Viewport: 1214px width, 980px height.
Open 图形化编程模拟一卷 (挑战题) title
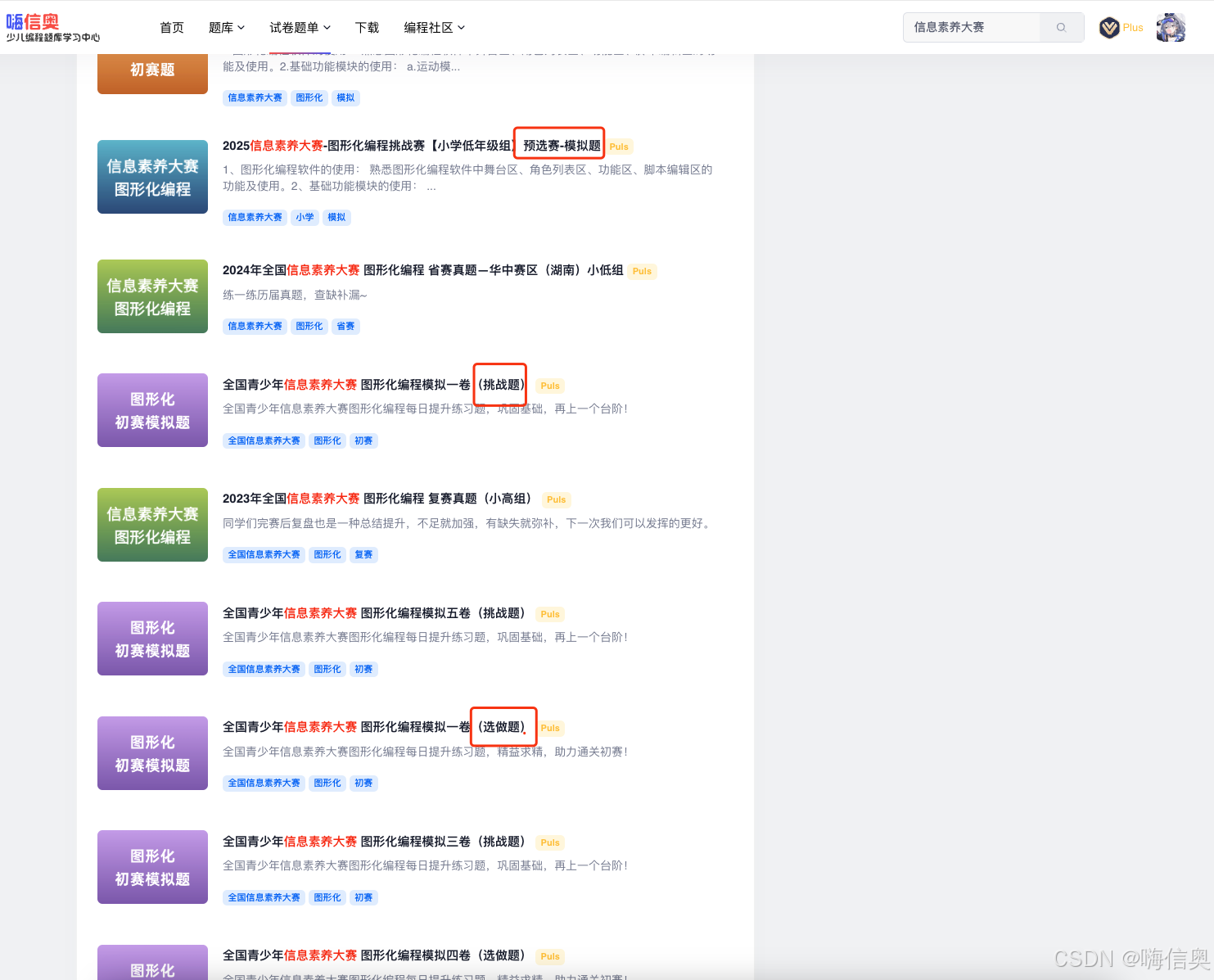click(x=374, y=385)
